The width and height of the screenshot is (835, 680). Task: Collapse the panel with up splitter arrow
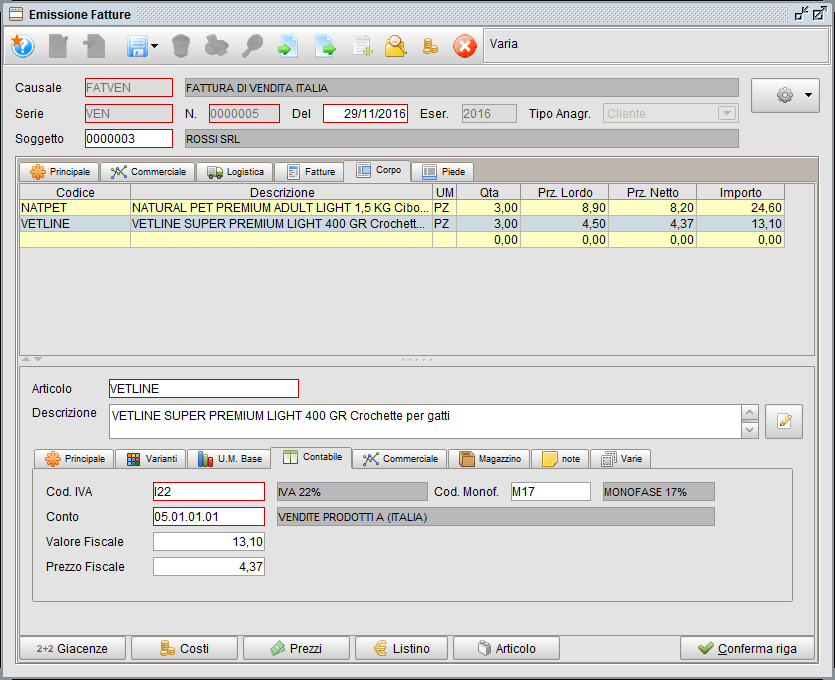[x=26, y=359]
